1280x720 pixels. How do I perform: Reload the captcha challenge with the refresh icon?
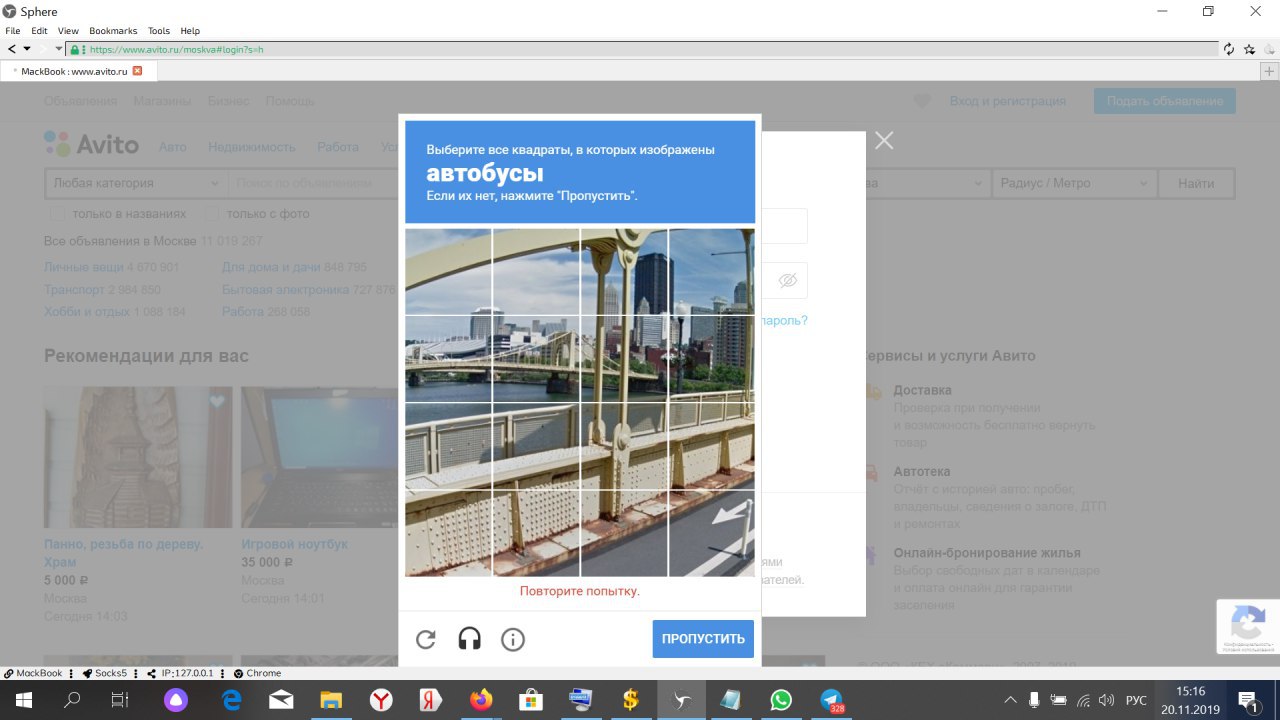[426, 640]
